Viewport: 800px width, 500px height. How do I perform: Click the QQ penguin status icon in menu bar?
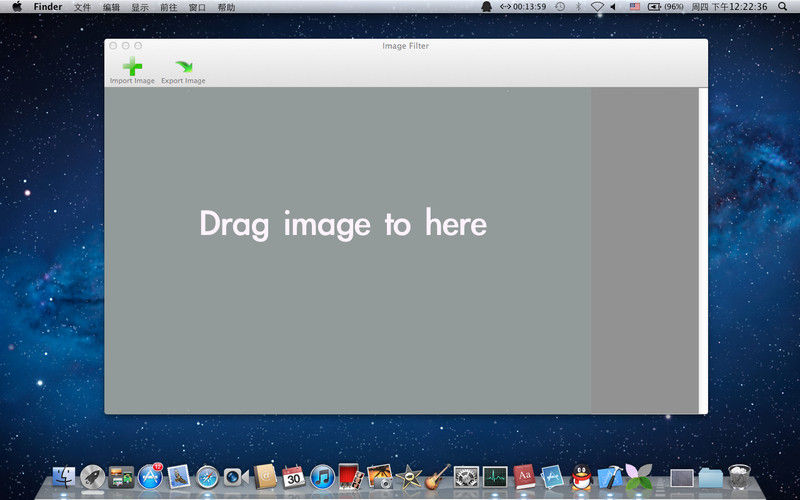(x=487, y=7)
